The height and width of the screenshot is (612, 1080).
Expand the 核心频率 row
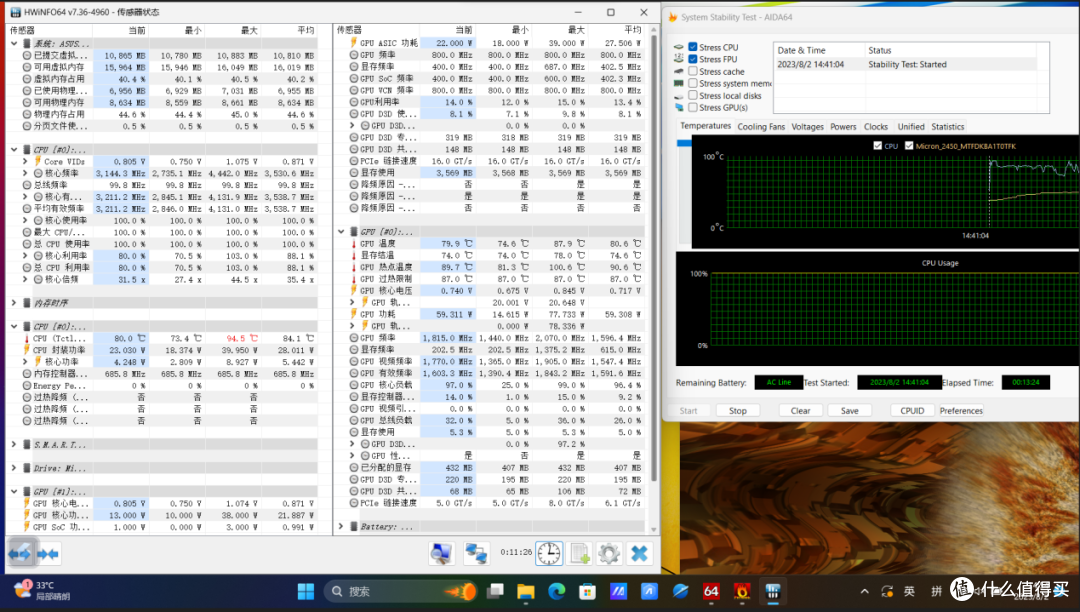25,173
